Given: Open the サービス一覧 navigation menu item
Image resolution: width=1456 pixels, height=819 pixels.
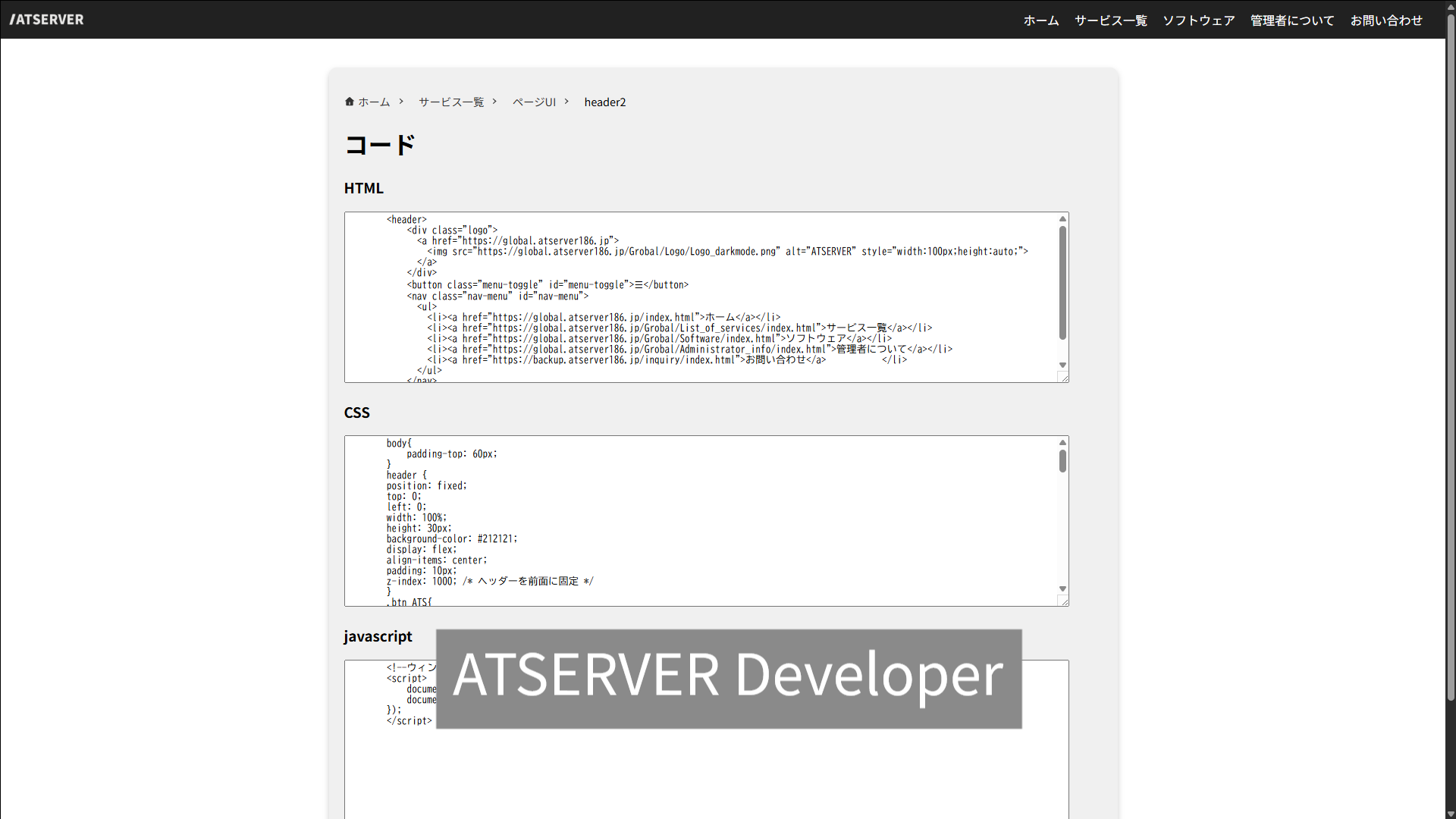Looking at the screenshot, I should (x=1110, y=20).
